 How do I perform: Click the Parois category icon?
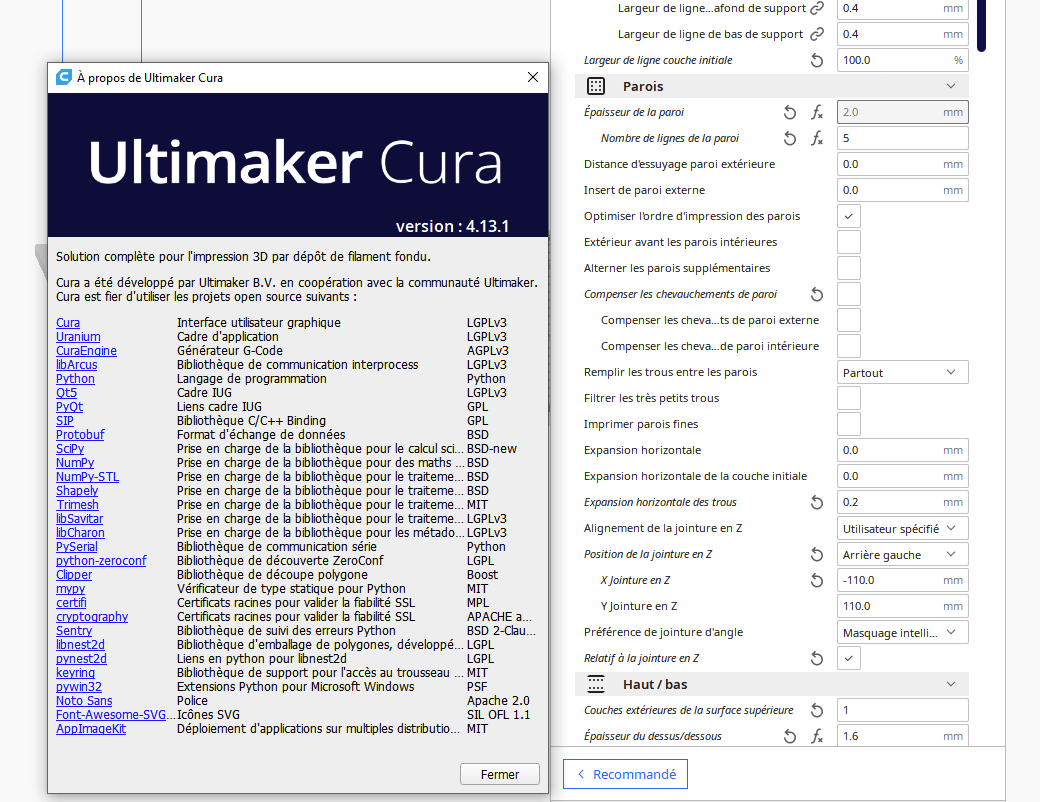click(x=596, y=86)
